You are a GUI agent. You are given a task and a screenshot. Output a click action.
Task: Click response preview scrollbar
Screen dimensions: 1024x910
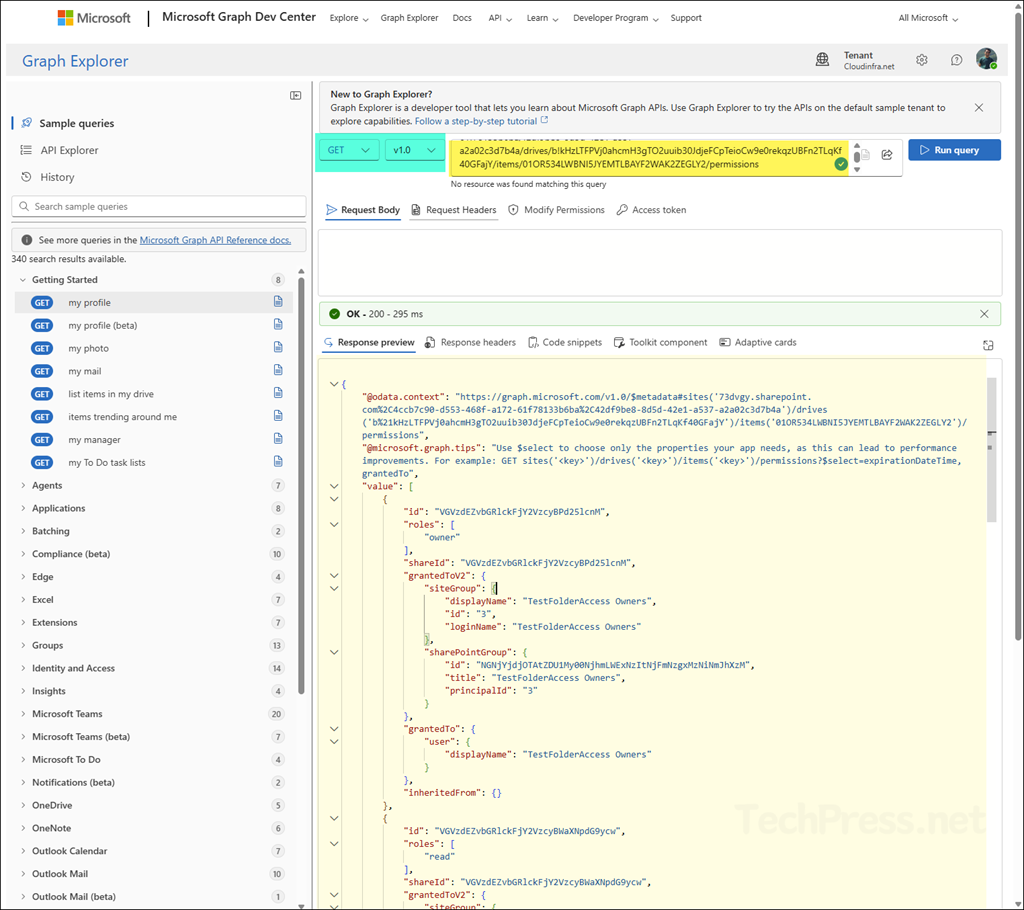pos(991,450)
